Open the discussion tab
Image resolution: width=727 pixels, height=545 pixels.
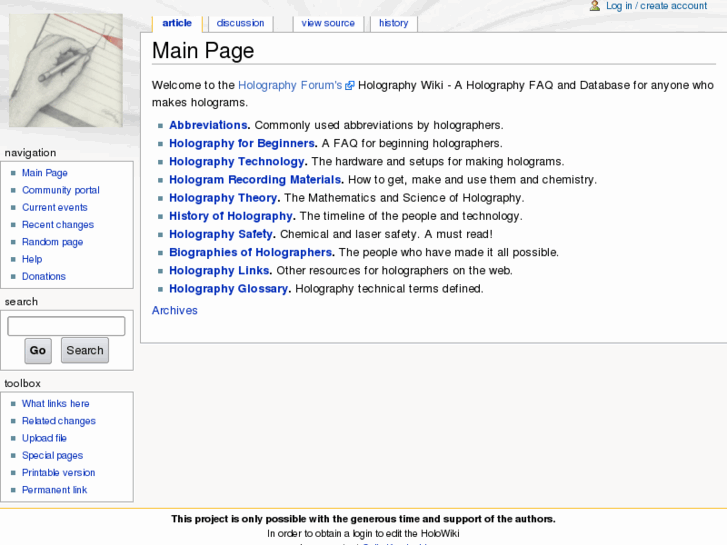coord(240,23)
